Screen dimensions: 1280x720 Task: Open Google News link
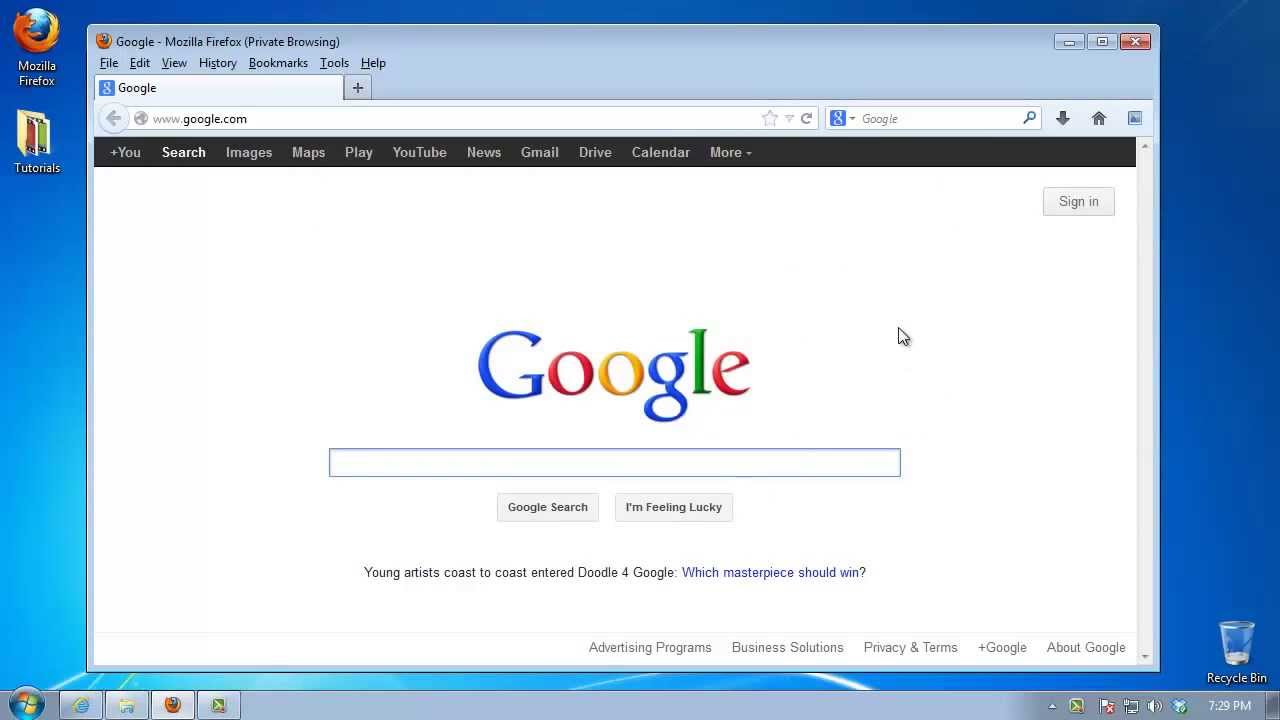pos(484,152)
